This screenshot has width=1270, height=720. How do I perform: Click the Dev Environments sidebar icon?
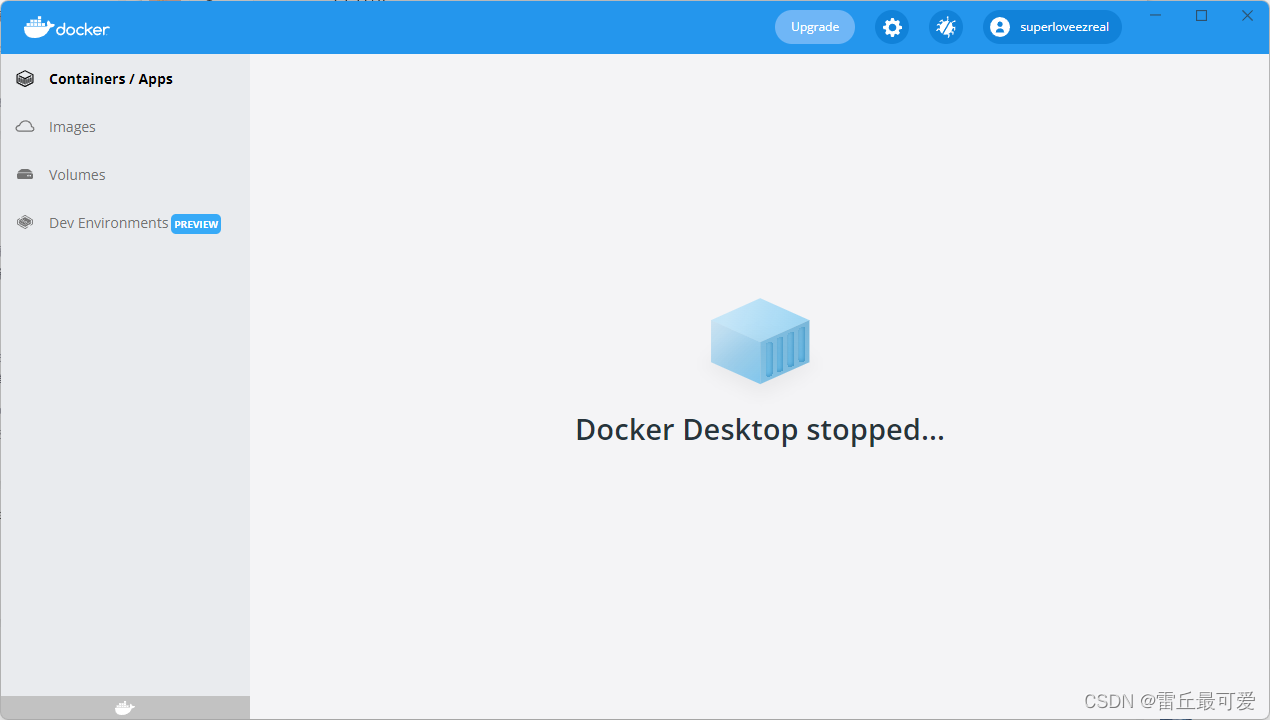pyautogui.click(x=24, y=222)
